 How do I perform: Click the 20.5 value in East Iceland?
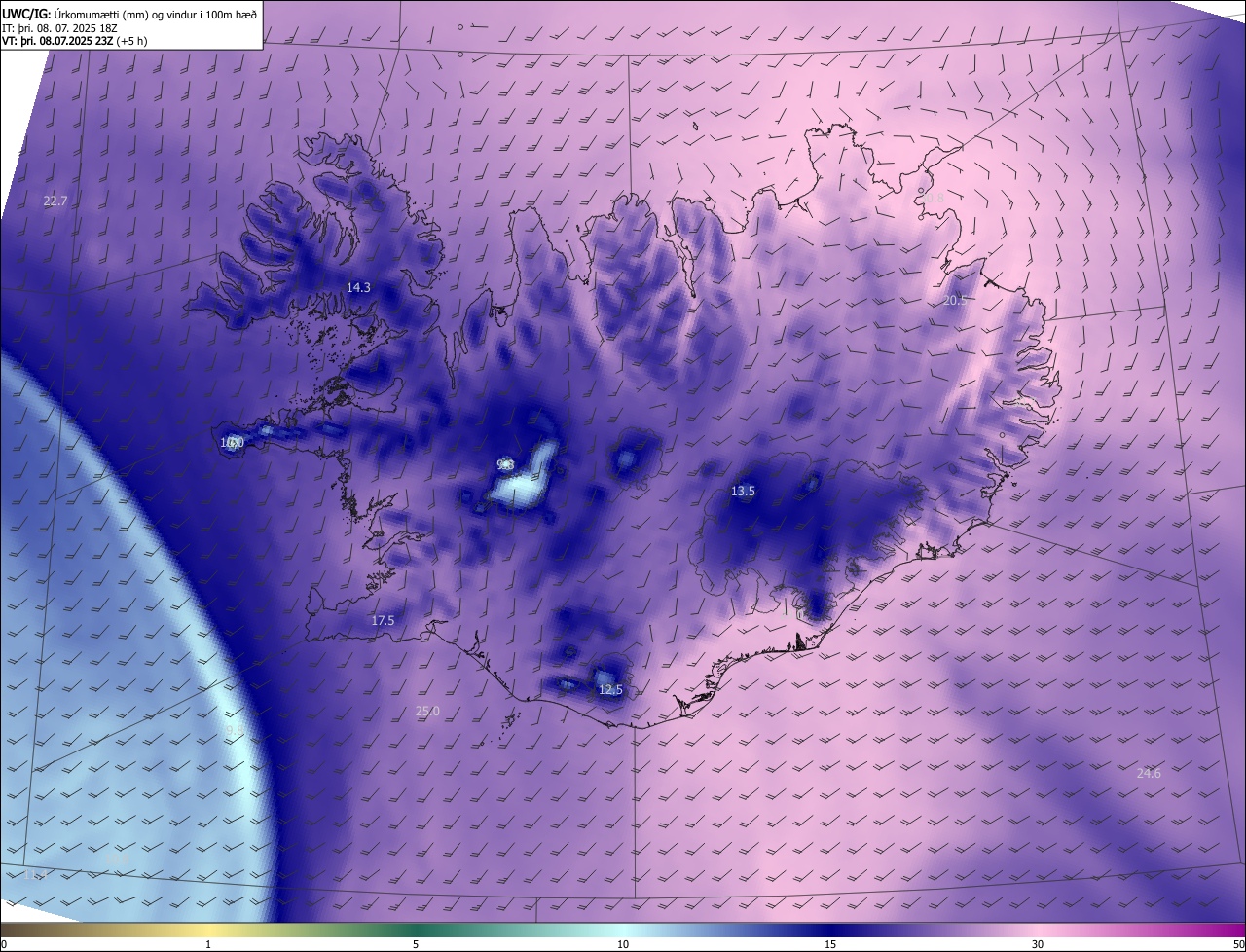tap(955, 300)
